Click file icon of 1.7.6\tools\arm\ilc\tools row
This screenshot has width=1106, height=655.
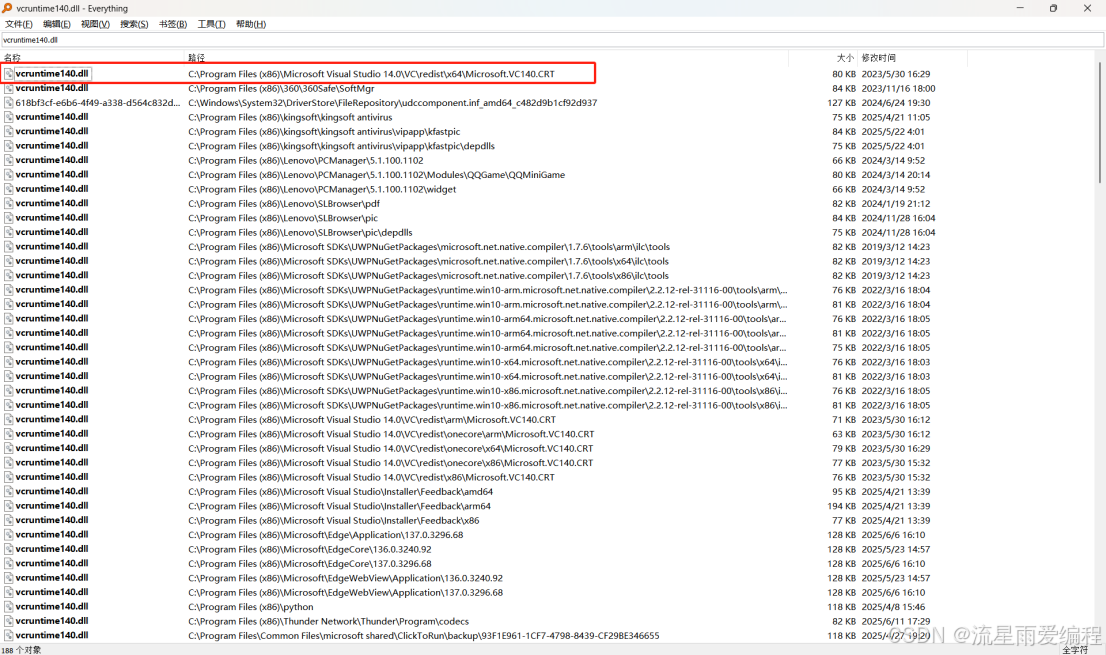tap(8, 247)
